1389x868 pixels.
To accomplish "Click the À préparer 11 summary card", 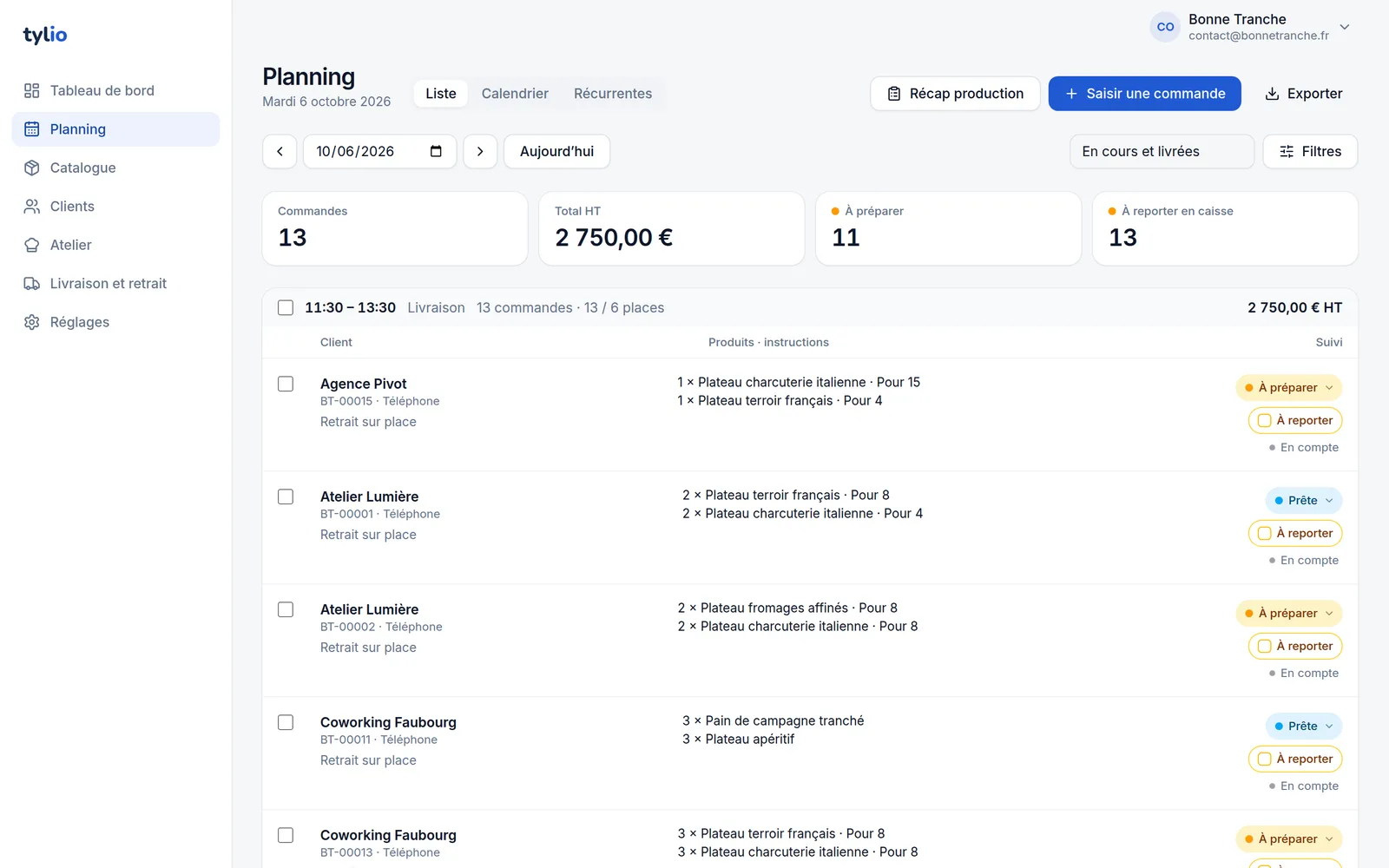I will pos(949,228).
